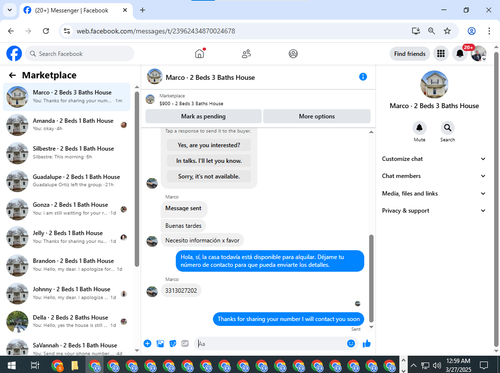Screen dimensions: 500x373
Task: Open the taskbar clock showing 12:59 AM
Action: (458, 365)
